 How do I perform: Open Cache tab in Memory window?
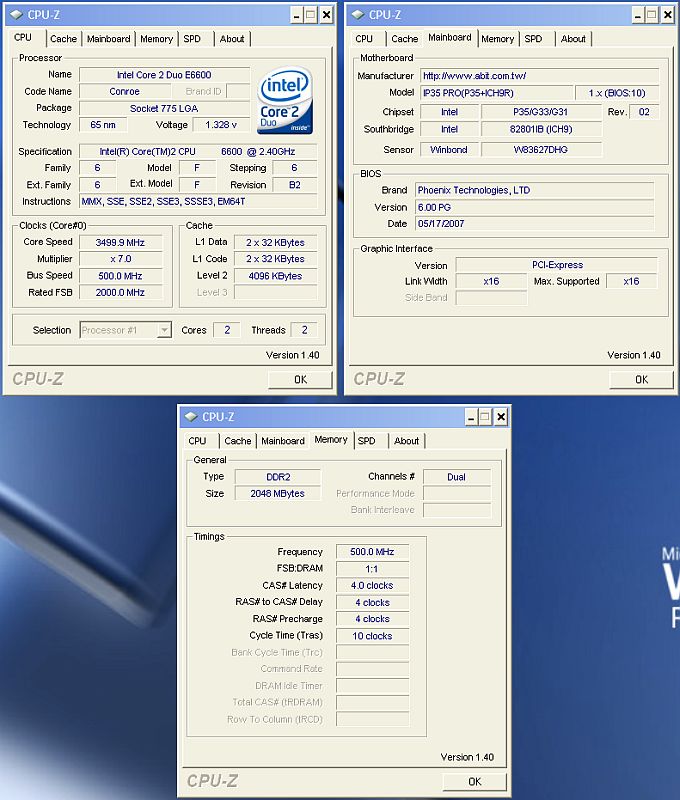(238, 441)
